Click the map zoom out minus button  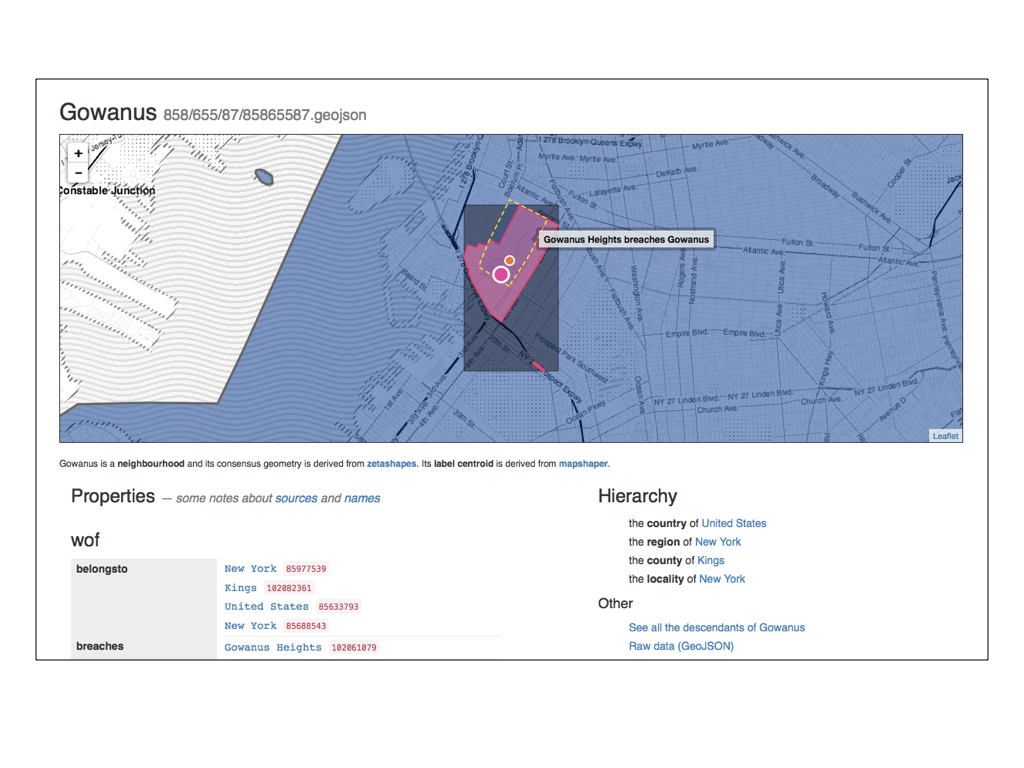(x=78, y=173)
